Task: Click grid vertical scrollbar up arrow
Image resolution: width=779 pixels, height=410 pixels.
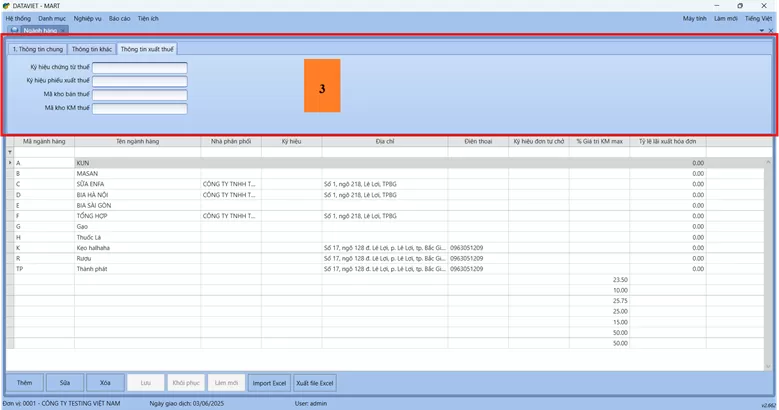Action: pos(768,162)
